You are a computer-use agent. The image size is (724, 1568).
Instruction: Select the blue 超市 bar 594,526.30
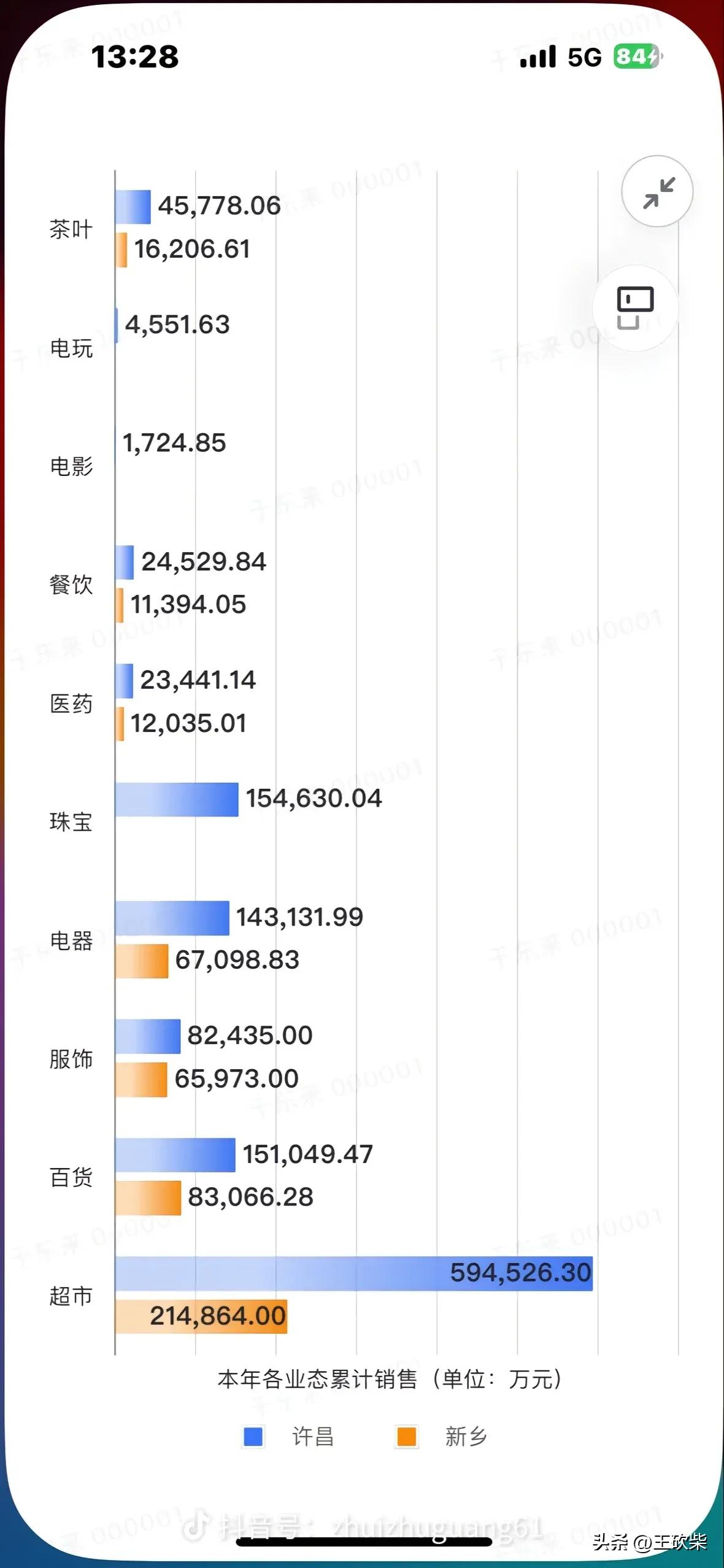tap(353, 1273)
